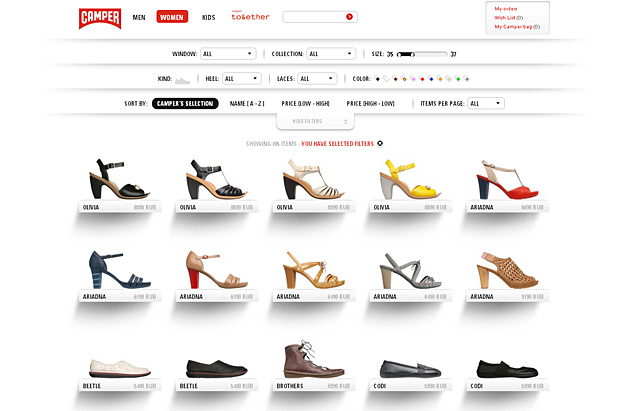The image size is (620, 411).
Task: Pick the black color swatch filter
Action: point(377,78)
